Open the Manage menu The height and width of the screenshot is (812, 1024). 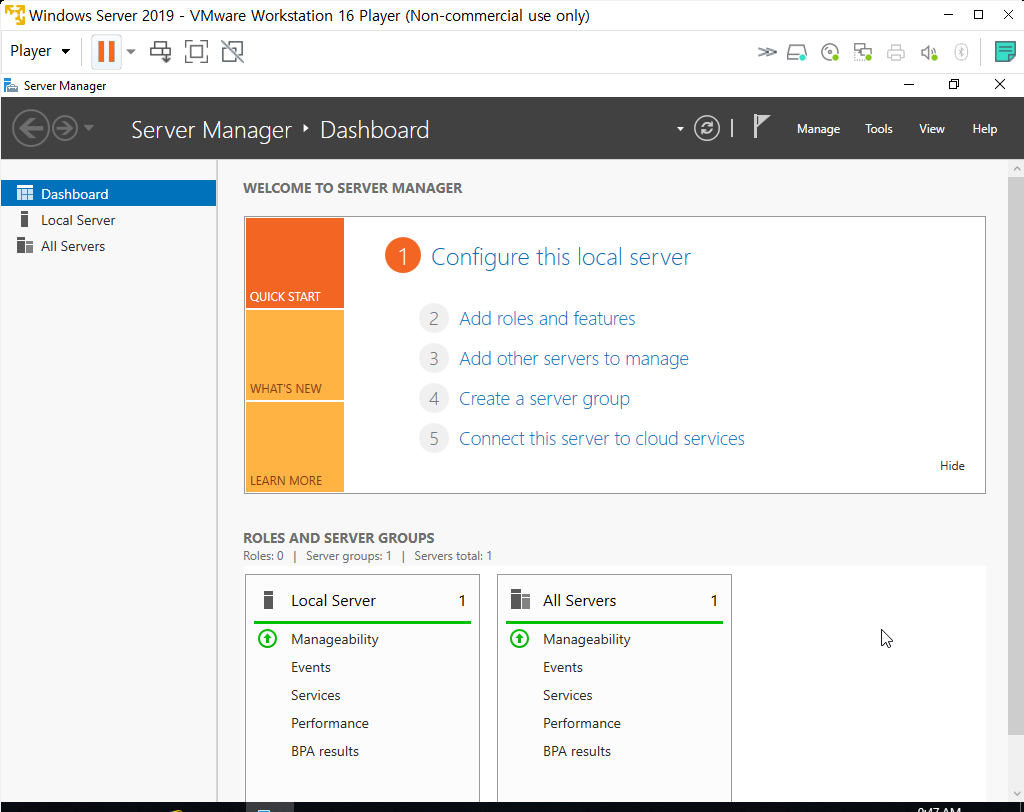click(818, 129)
